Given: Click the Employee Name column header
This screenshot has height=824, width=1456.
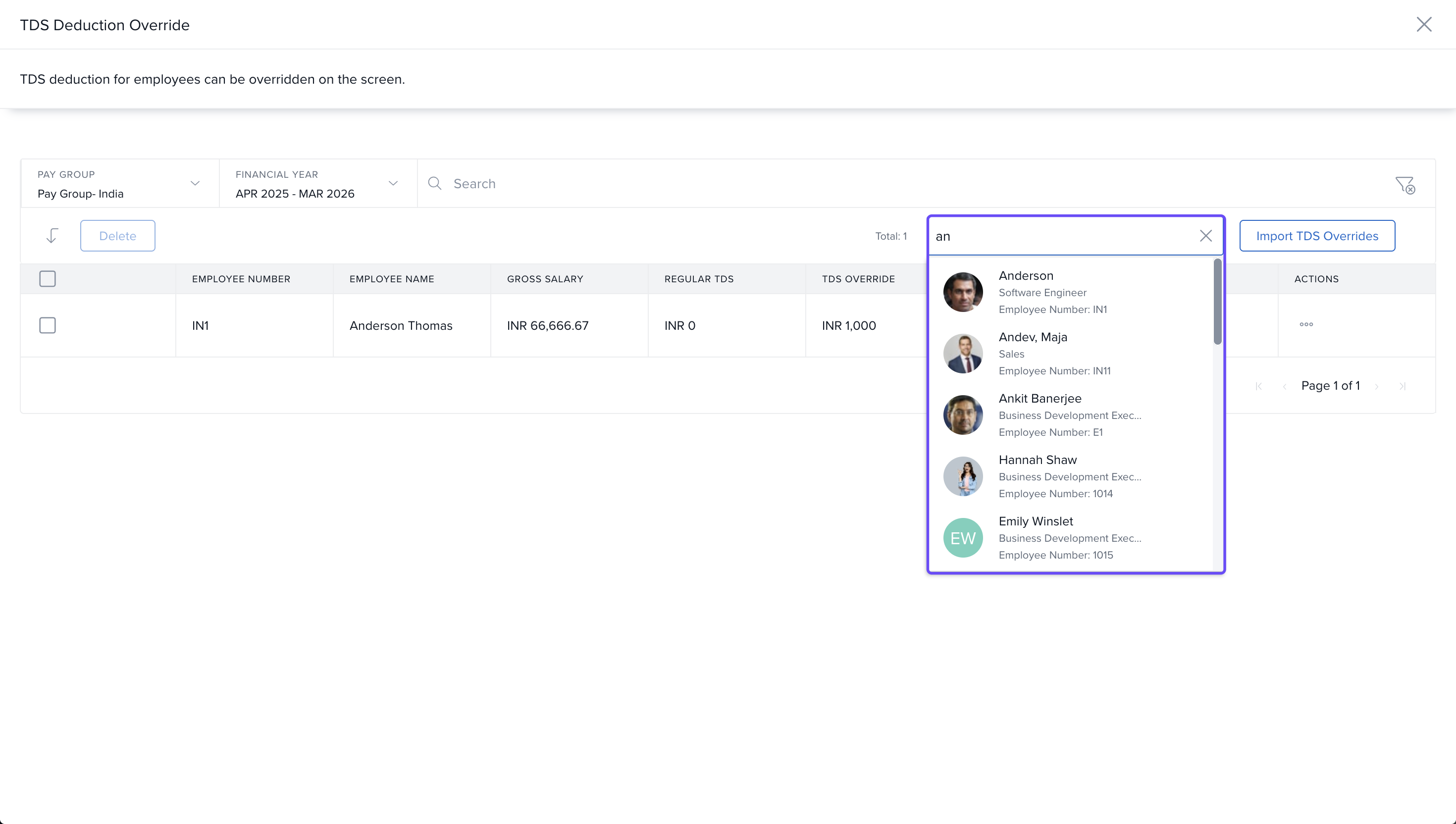Looking at the screenshot, I should (392, 279).
